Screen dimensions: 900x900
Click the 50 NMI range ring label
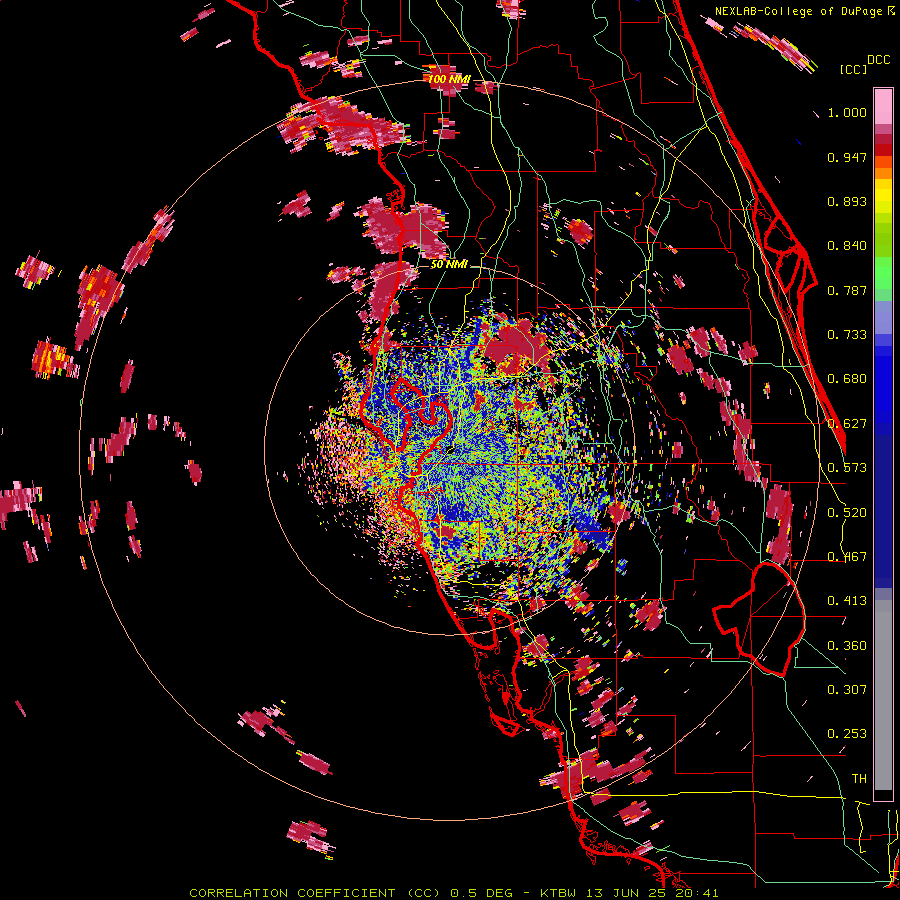(x=449, y=264)
